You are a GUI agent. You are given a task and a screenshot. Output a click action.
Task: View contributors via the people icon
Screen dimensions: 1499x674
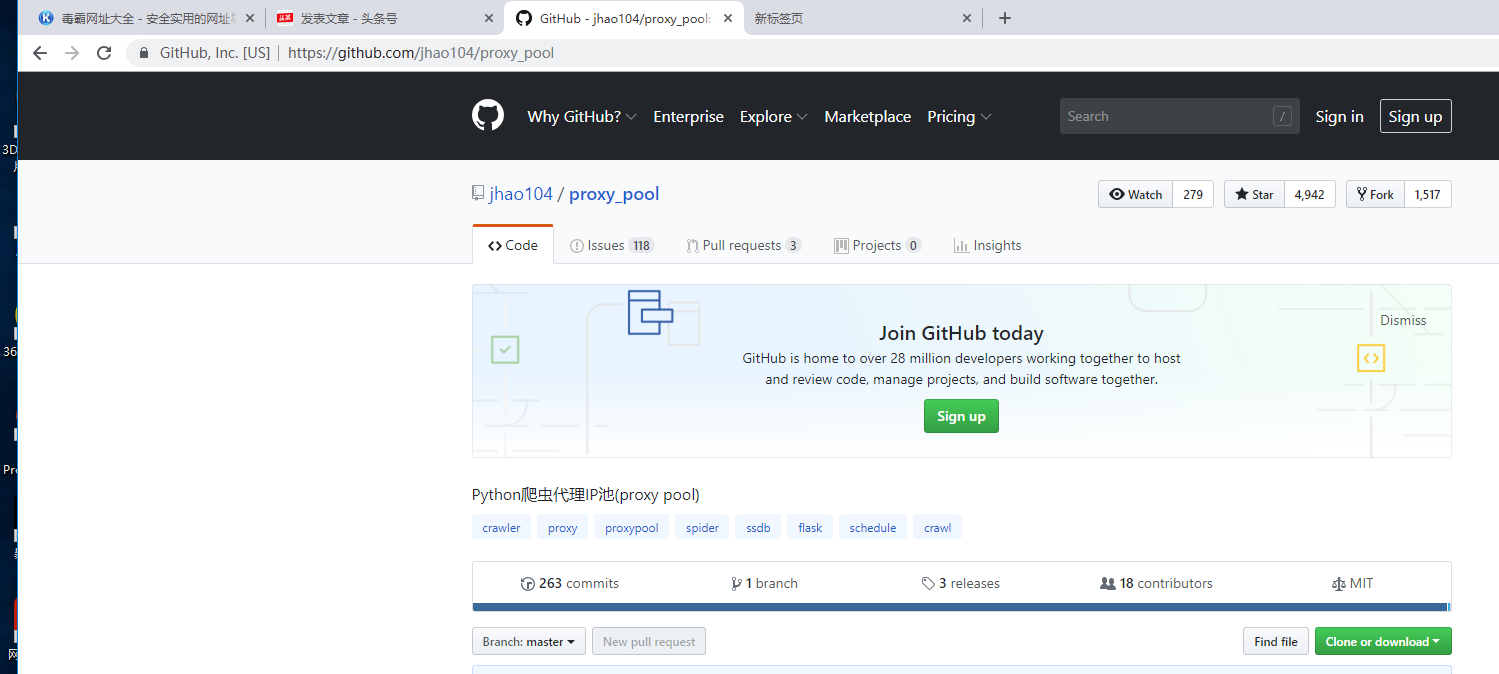(1106, 583)
